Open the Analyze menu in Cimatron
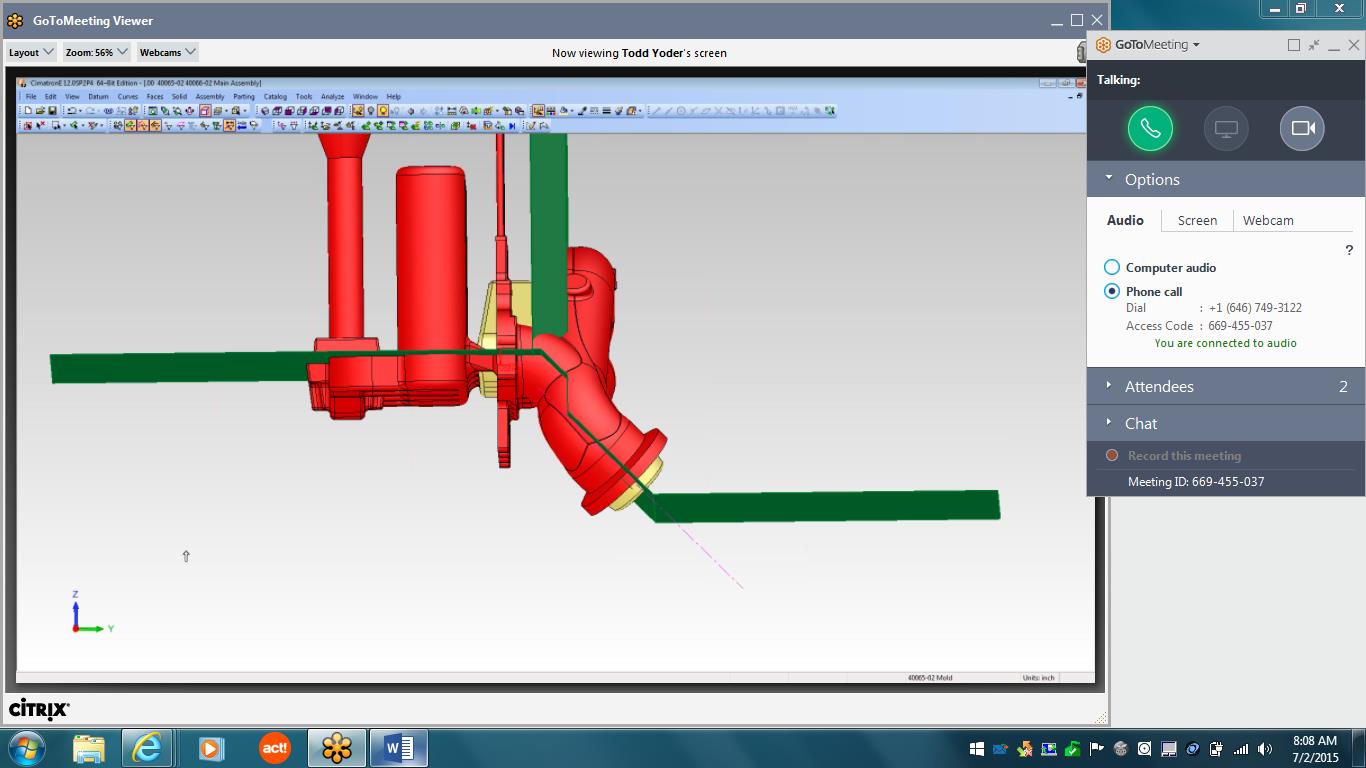The image size is (1366, 768). 332,96
